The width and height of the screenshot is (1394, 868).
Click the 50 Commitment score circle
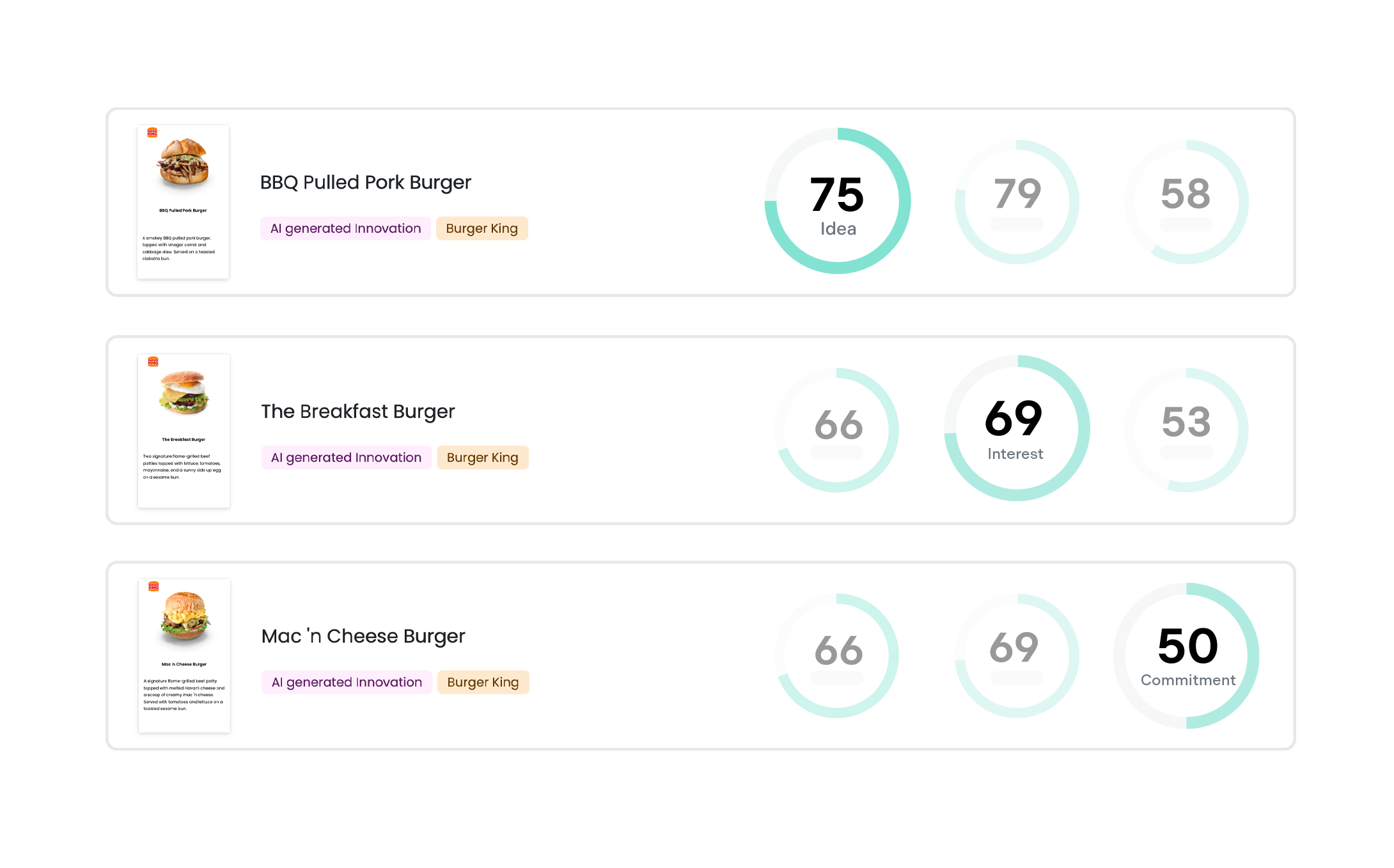[1187, 656]
